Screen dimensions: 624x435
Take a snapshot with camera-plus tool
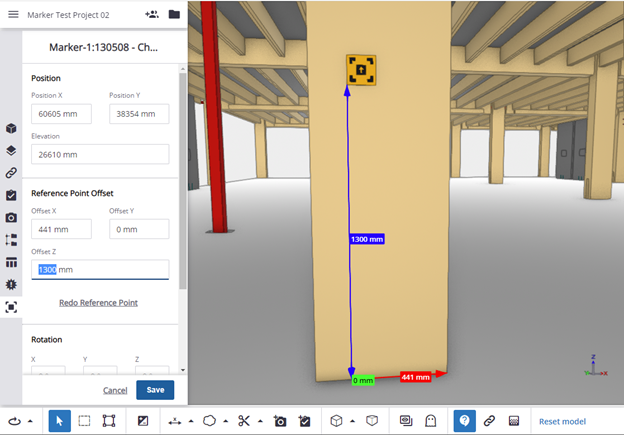[x=281, y=421]
